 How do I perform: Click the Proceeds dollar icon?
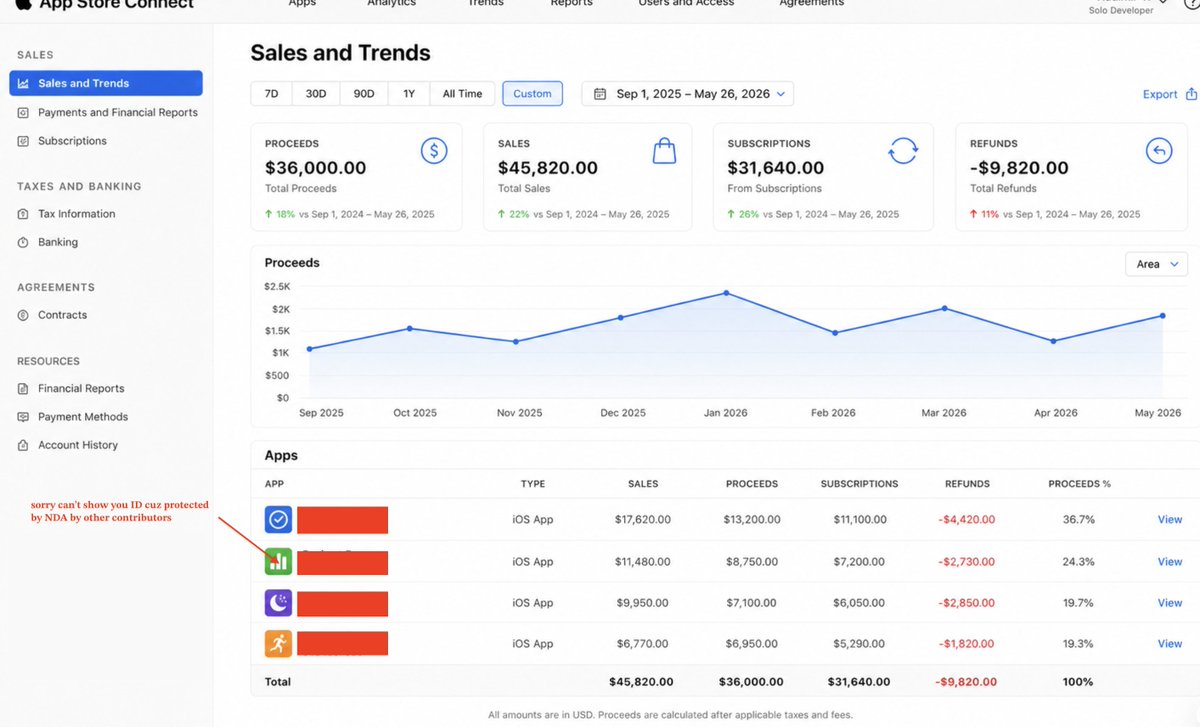pos(434,151)
